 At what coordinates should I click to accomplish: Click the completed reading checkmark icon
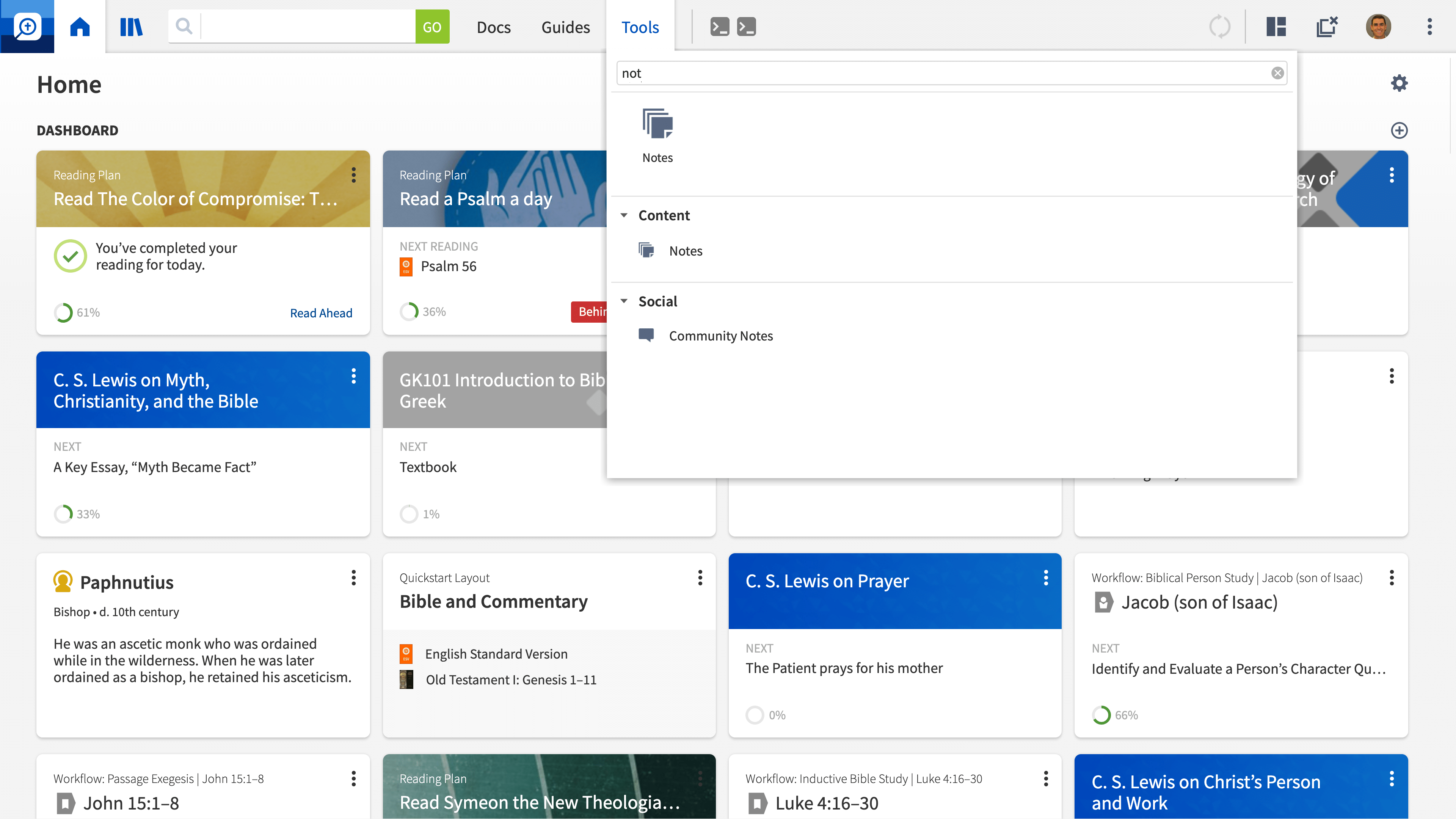point(70,256)
